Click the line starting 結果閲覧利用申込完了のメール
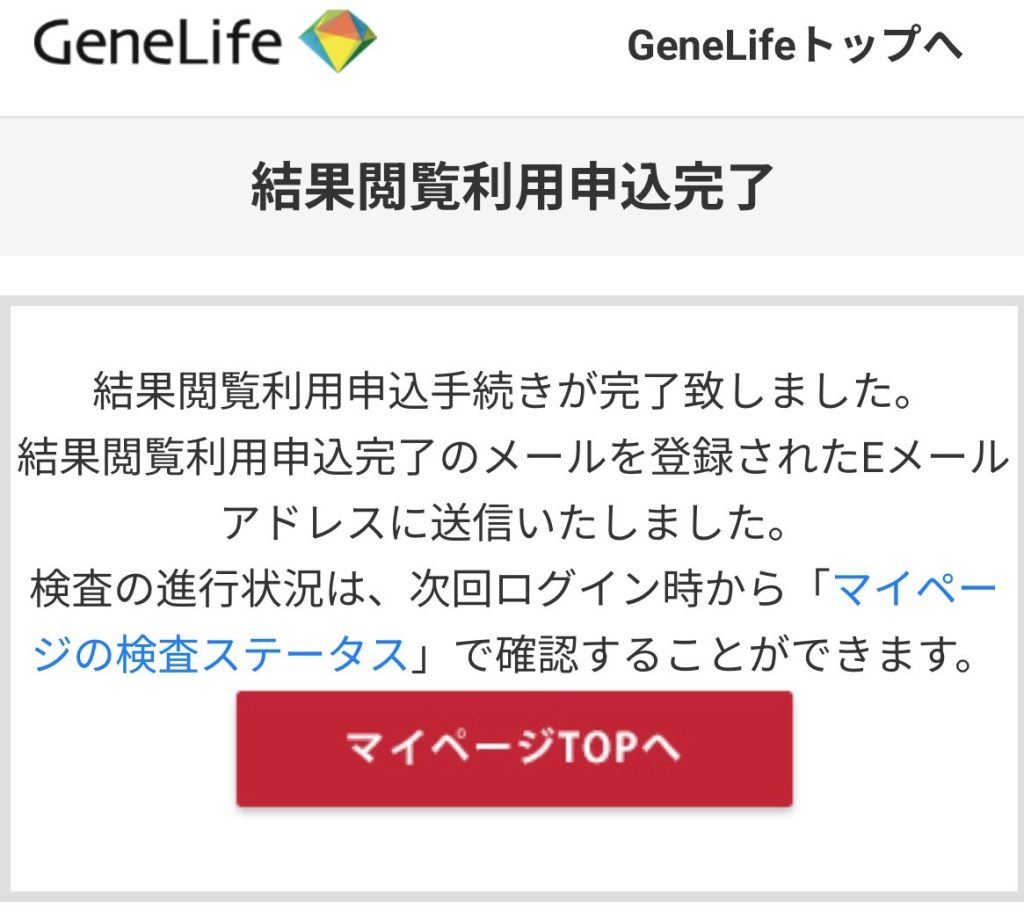The width and height of the screenshot is (1024, 916). 512,458
